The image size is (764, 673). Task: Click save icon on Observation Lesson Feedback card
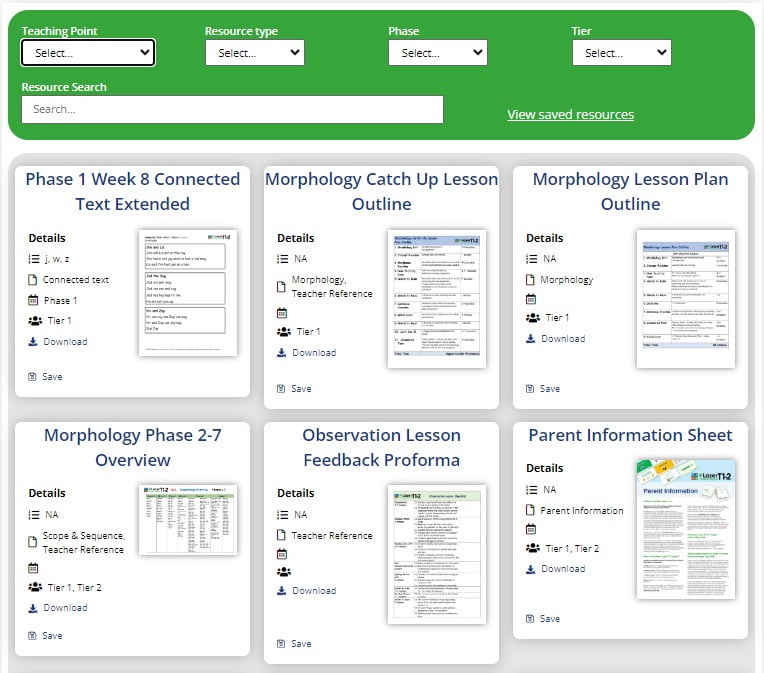point(282,644)
